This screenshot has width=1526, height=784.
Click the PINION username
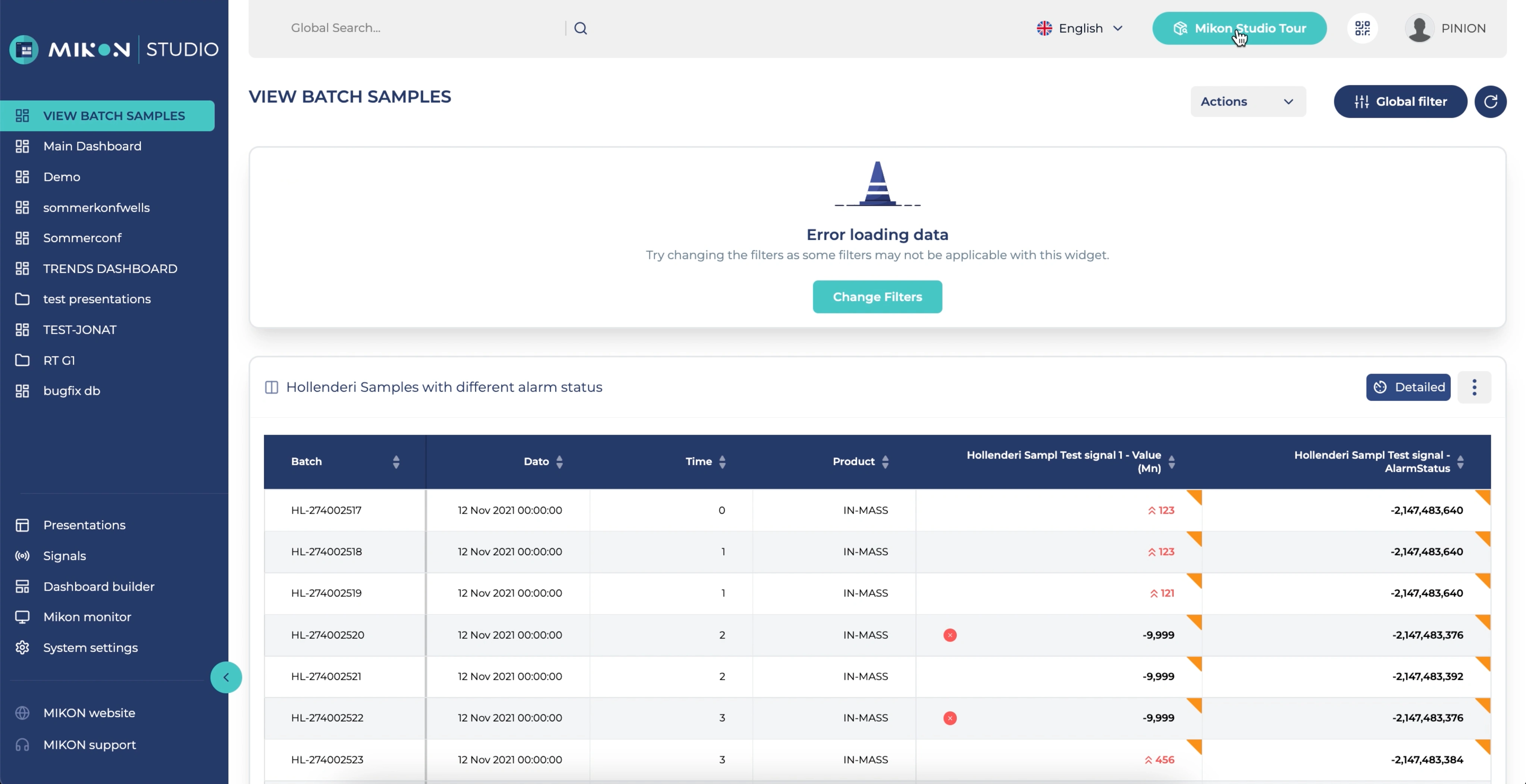tap(1463, 28)
